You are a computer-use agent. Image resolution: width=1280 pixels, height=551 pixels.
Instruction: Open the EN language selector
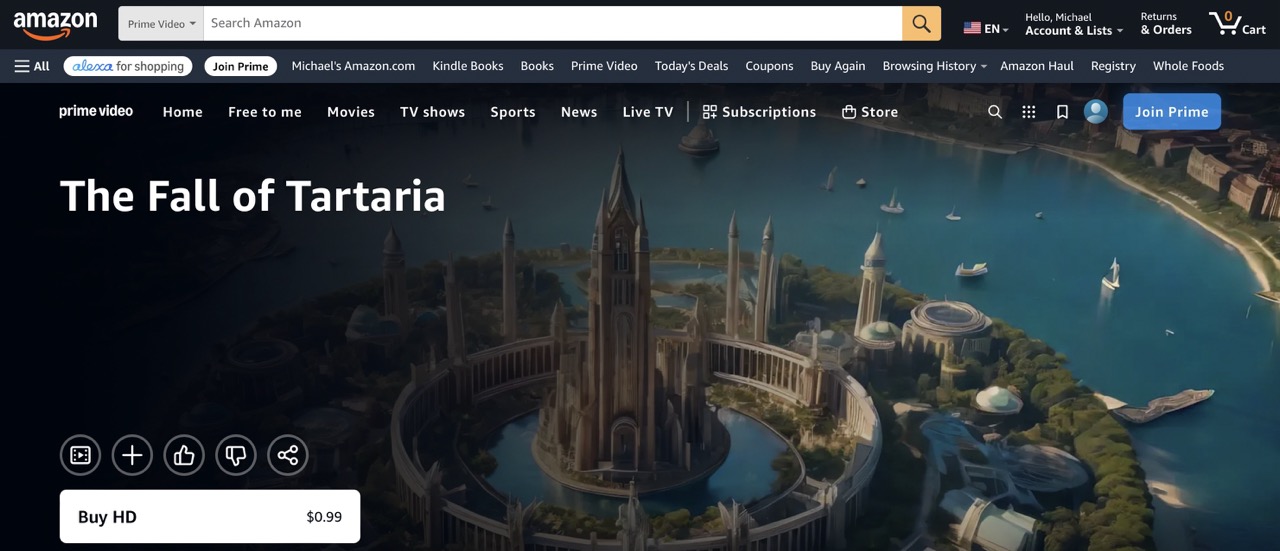(x=986, y=28)
